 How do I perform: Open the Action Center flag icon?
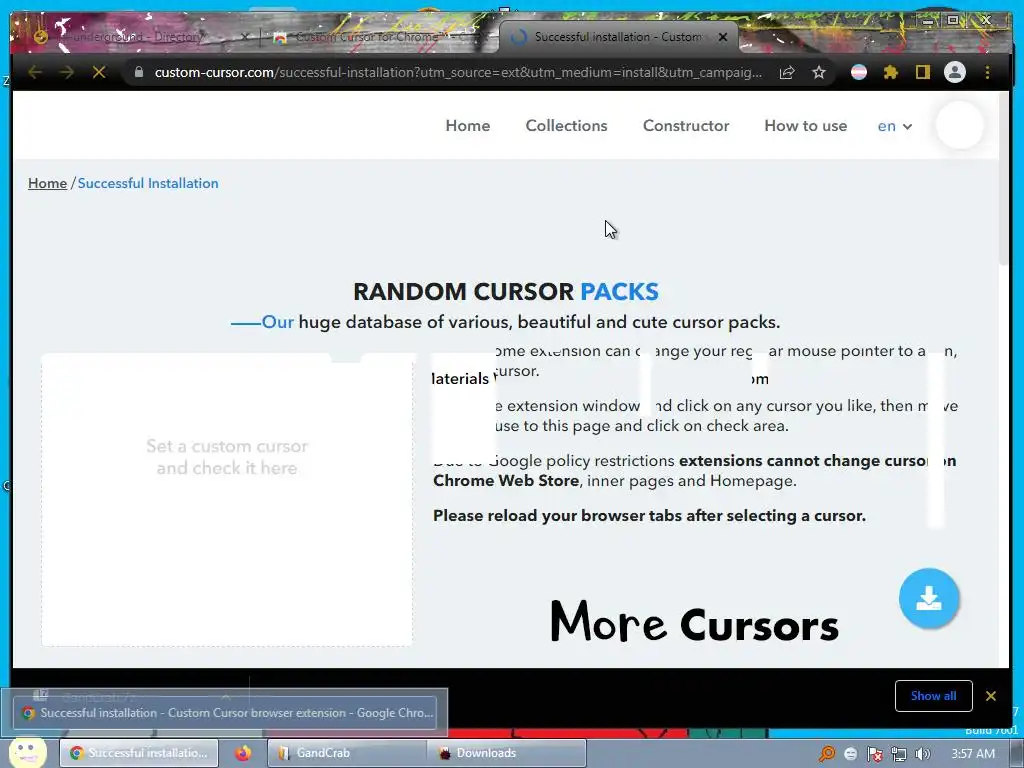coord(874,754)
